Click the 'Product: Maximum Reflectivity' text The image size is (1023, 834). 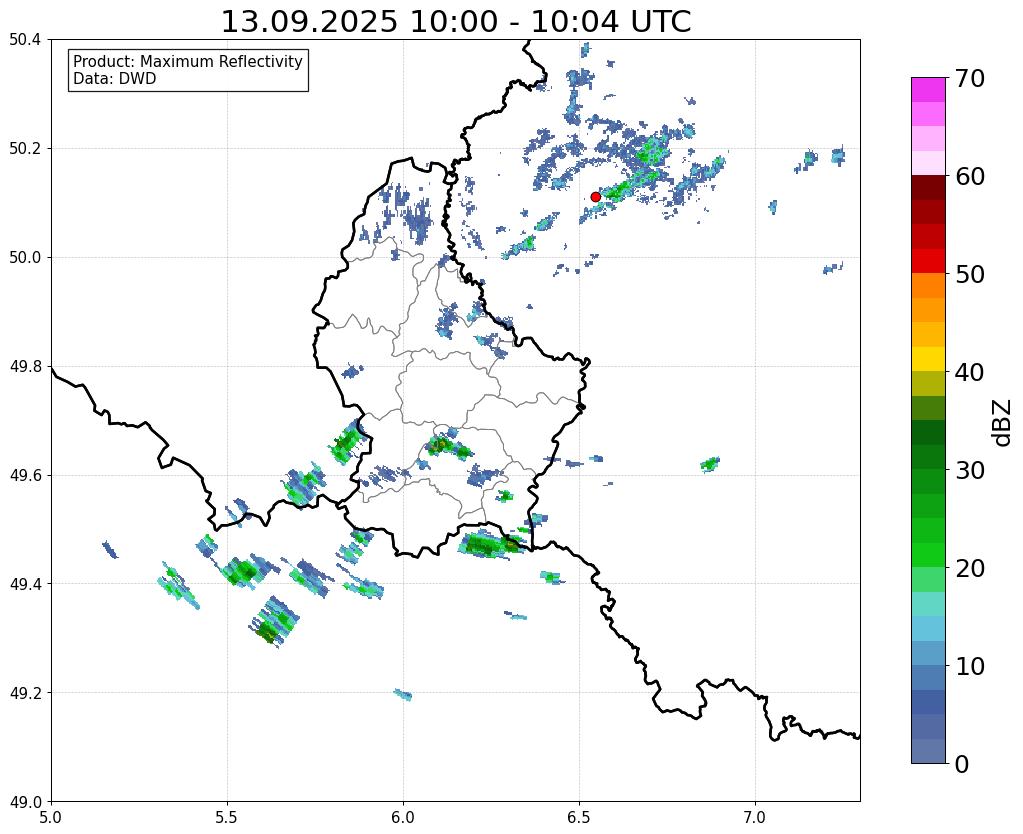pos(188,61)
